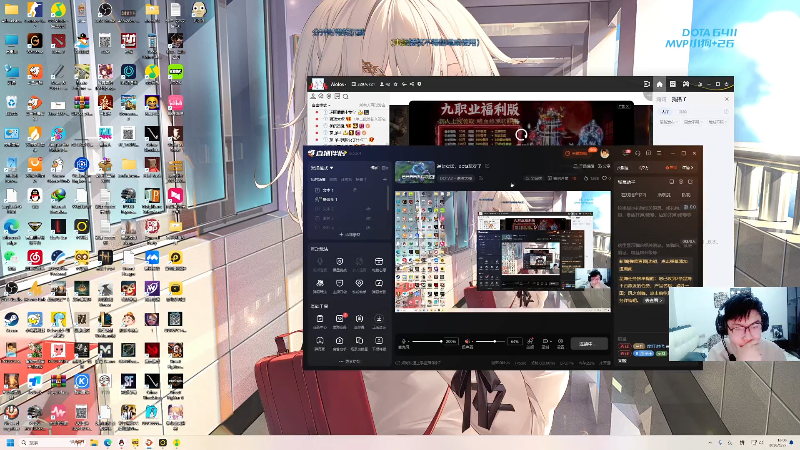Select the Steam desktop icon
The width and height of the screenshot is (800, 450).
pos(11,322)
